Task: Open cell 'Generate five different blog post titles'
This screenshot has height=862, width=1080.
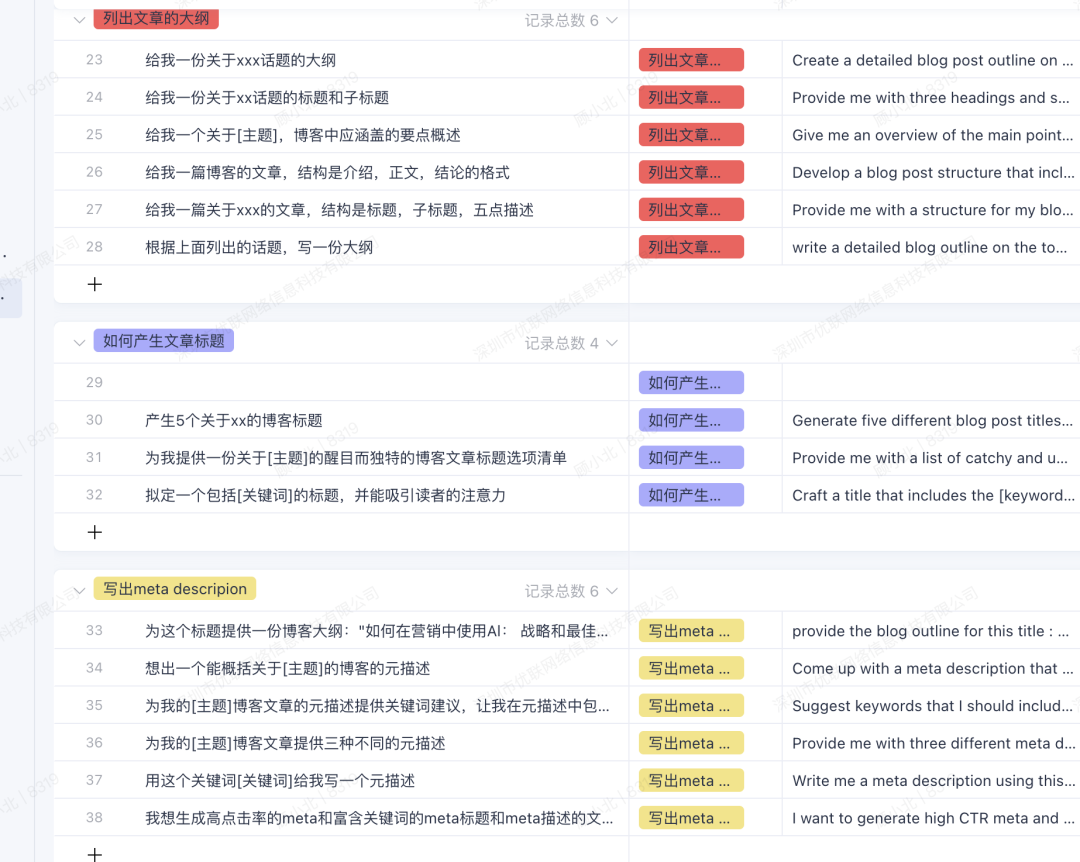Action: [x=931, y=420]
